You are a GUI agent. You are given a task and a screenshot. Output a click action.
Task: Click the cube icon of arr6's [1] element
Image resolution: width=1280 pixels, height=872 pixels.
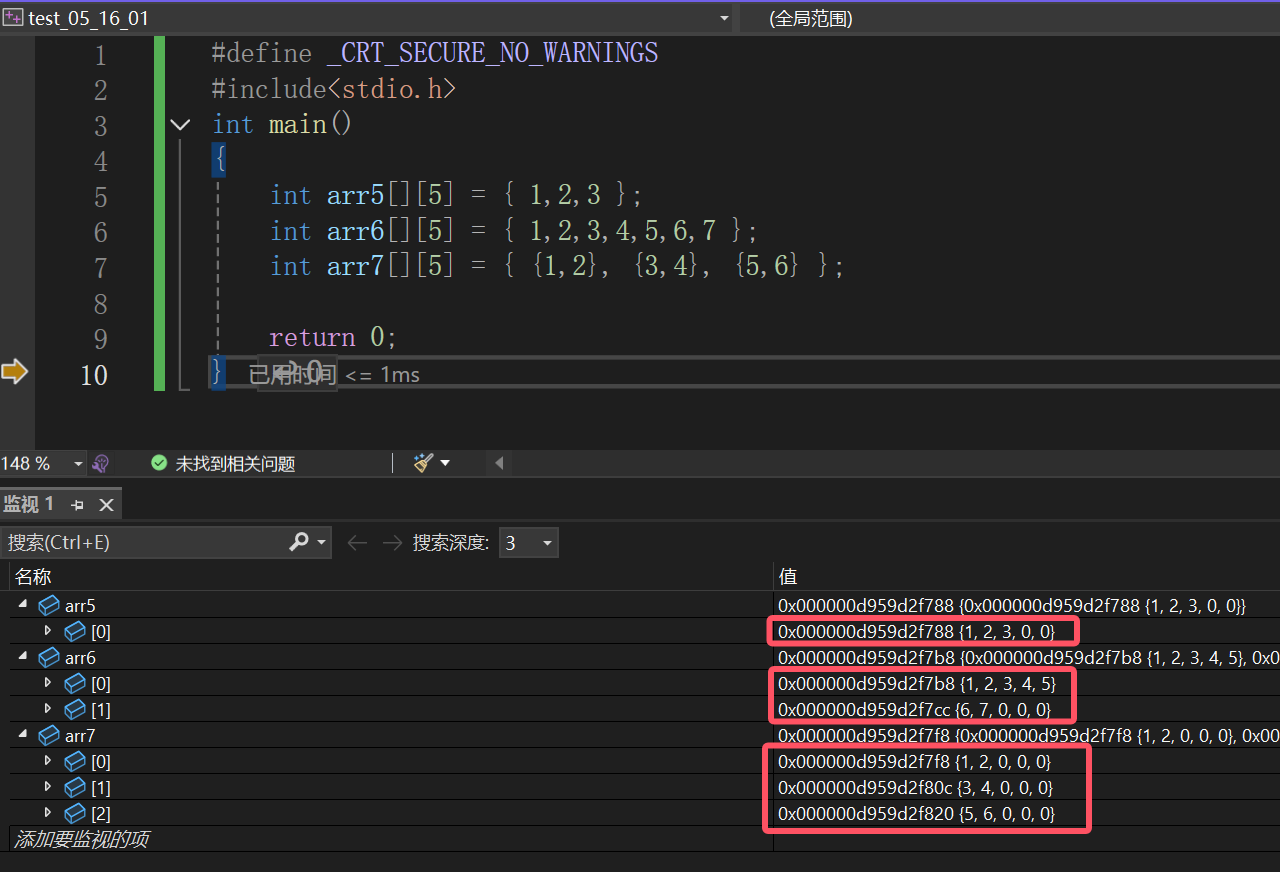(x=75, y=709)
